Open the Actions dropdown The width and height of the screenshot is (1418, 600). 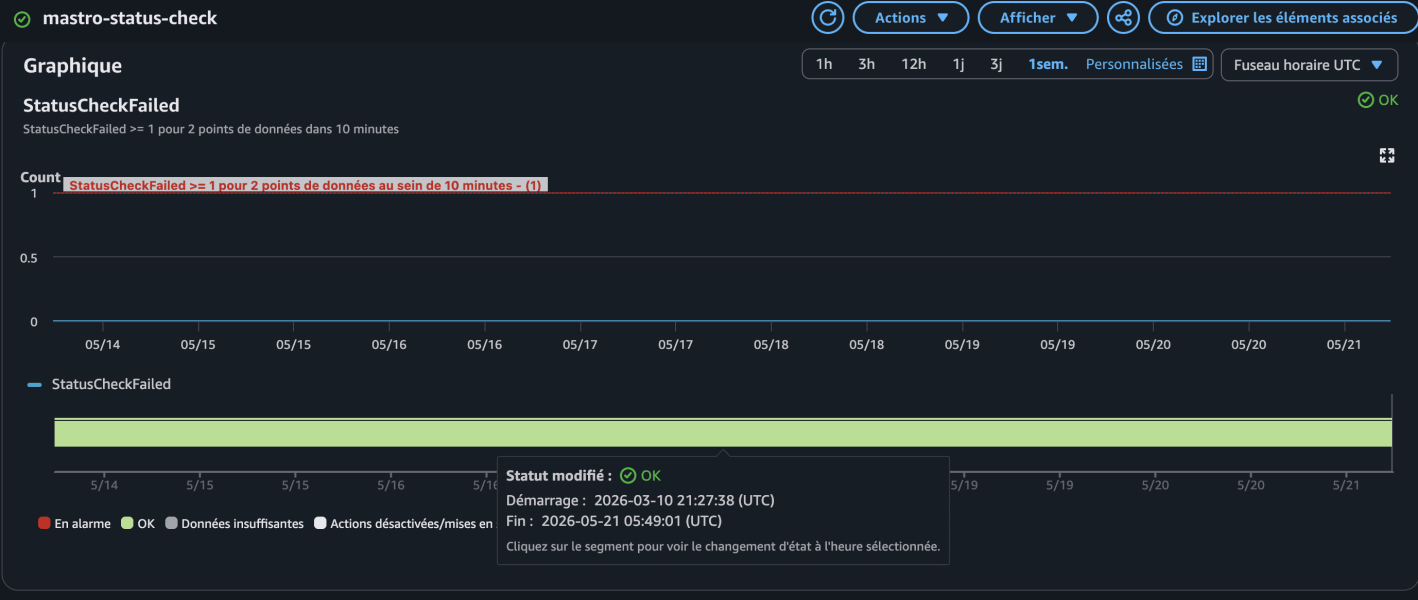coord(911,18)
